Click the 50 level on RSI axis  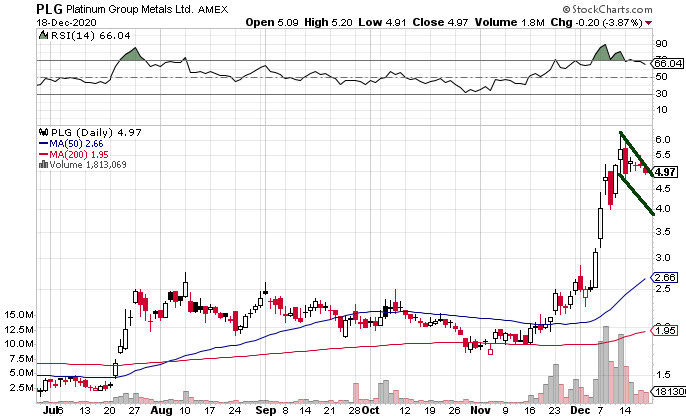pos(662,77)
